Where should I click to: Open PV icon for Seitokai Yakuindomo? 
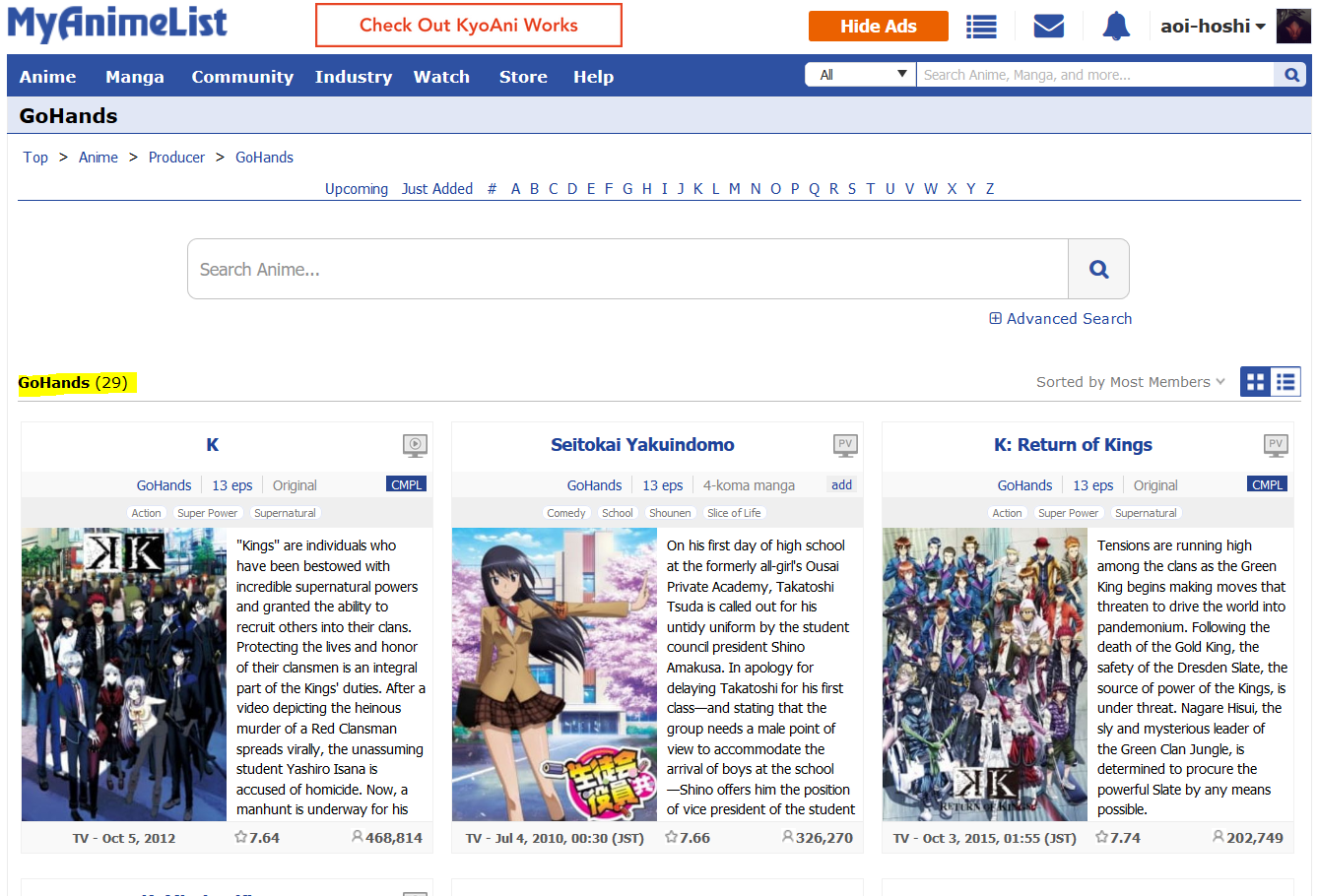pyautogui.click(x=844, y=445)
